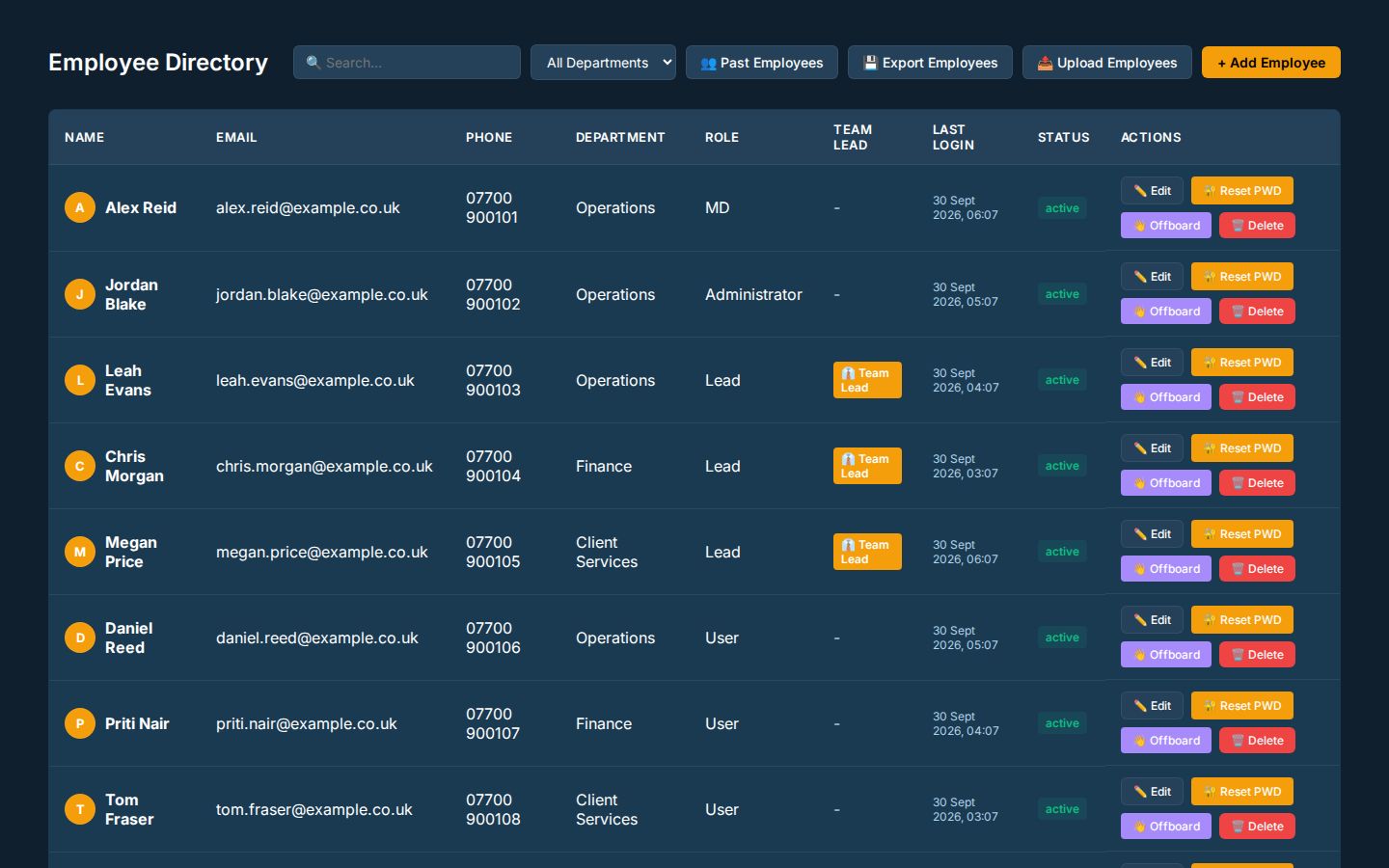Click Megan Price's avatar icon
The image size is (1389, 868).
coord(80,552)
